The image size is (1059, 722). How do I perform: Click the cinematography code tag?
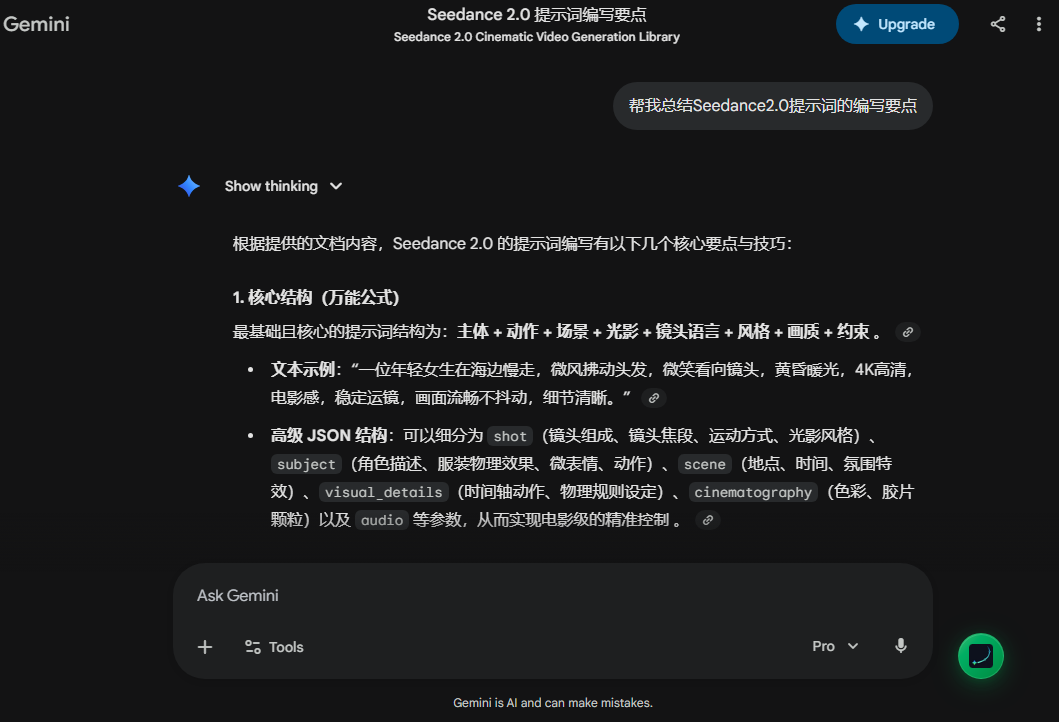(x=753, y=492)
